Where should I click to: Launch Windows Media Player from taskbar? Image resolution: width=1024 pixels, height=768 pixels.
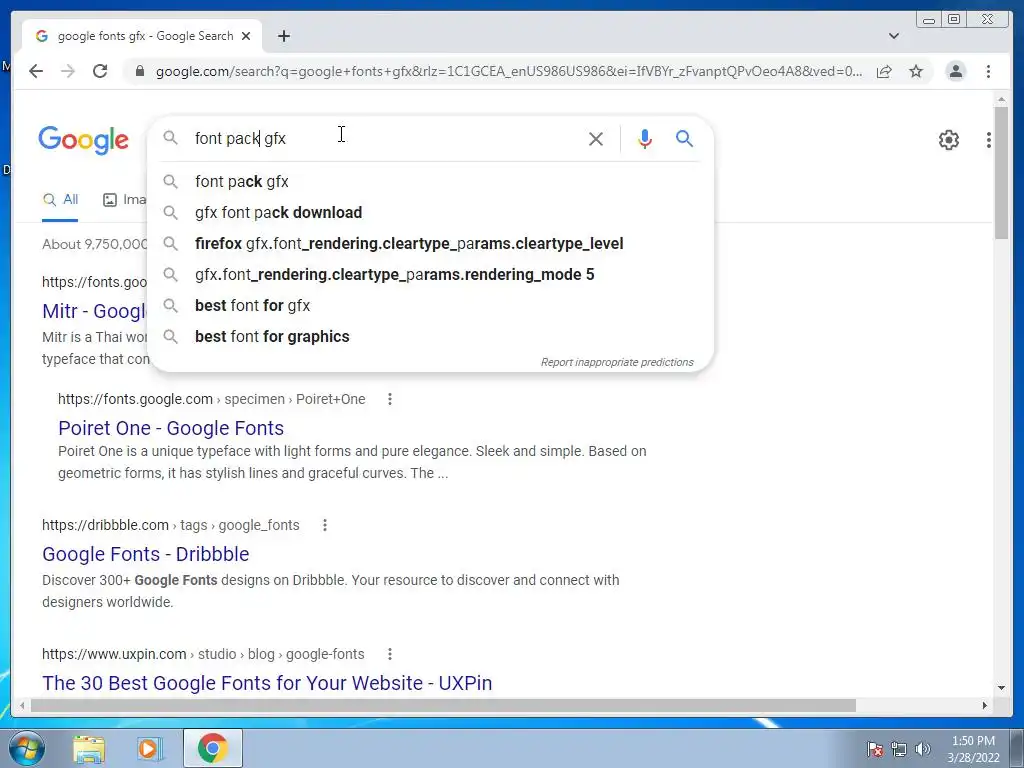(x=150, y=748)
